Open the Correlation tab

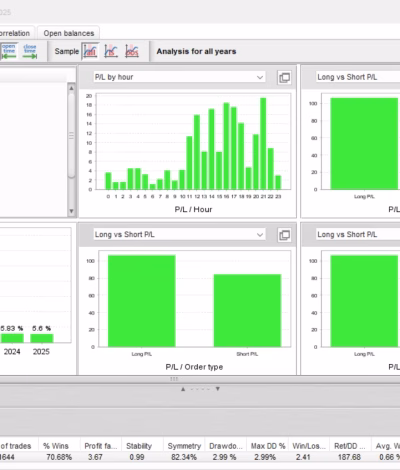[x=16, y=33]
